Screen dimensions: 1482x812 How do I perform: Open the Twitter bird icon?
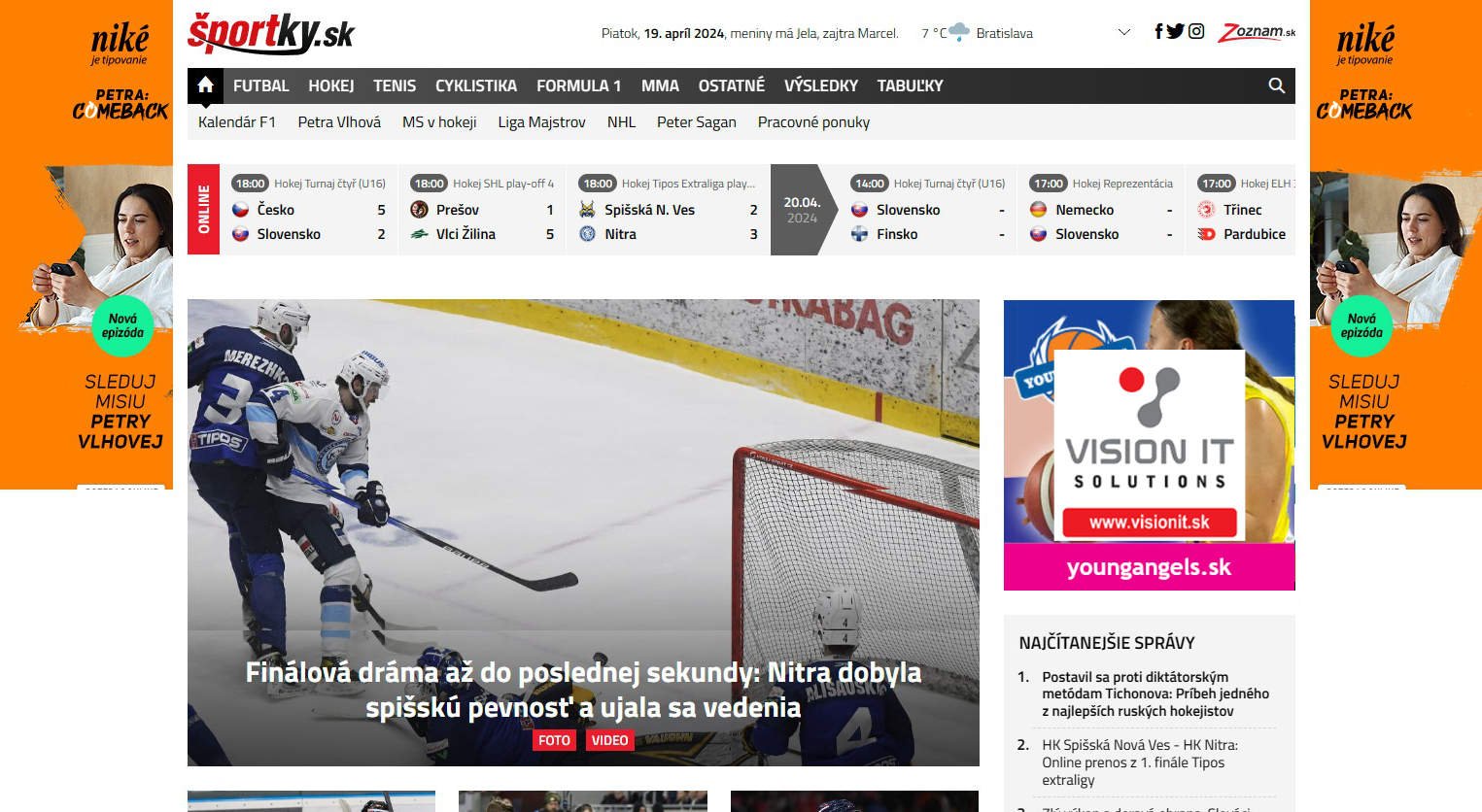(1175, 31)
